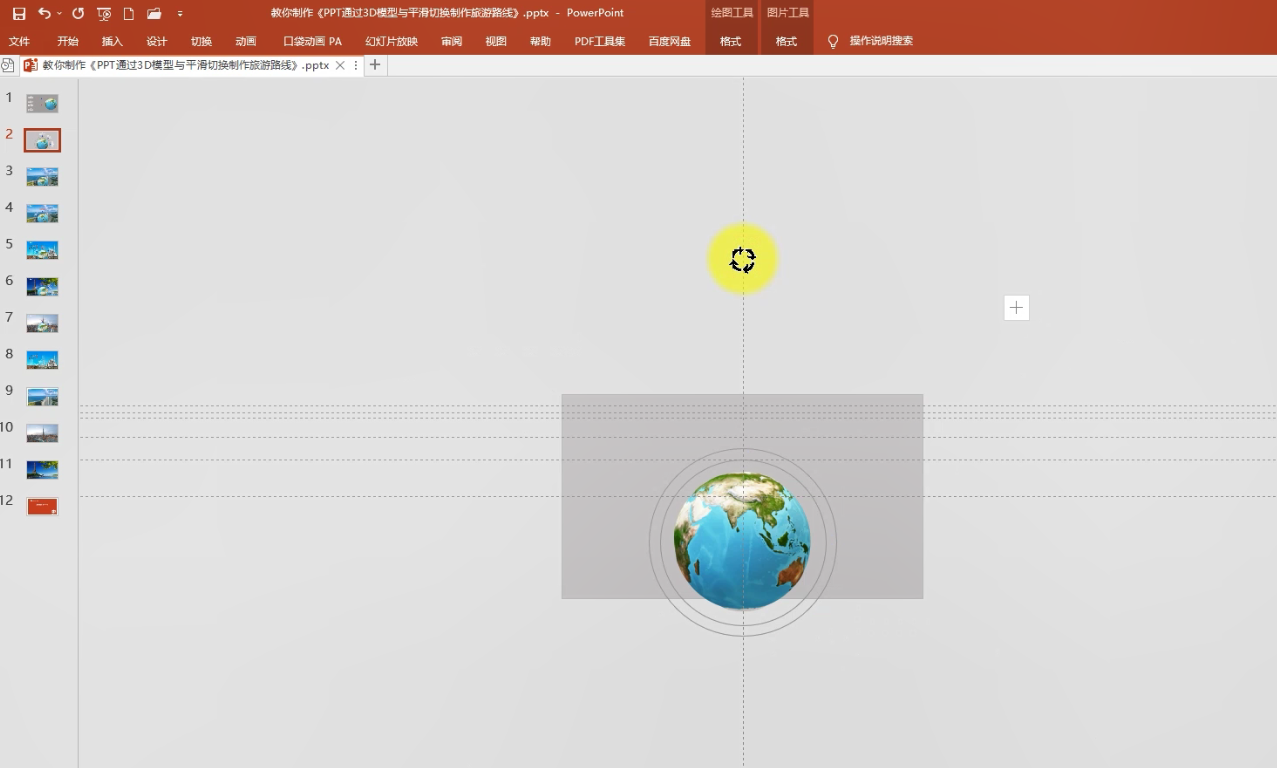
Task: Switch to the 切换 ribbon tab
Action: click(201, 41)
